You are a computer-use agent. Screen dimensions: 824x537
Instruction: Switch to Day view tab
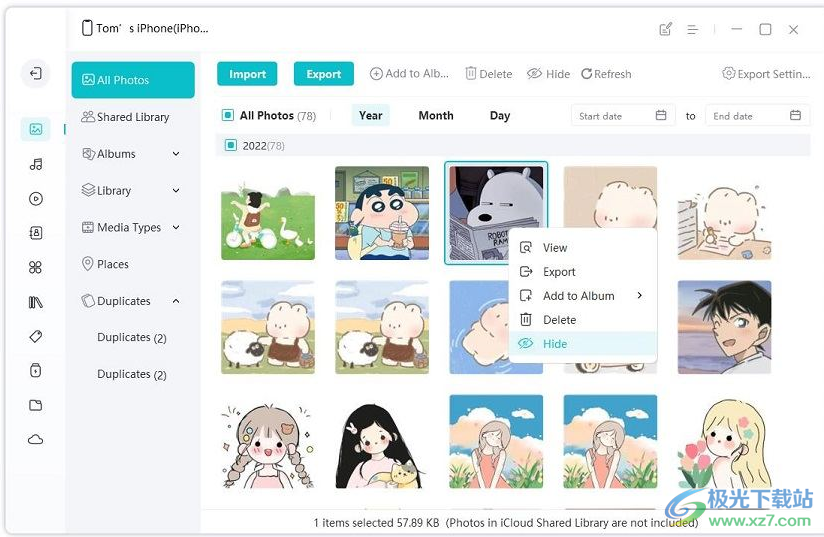500,115
